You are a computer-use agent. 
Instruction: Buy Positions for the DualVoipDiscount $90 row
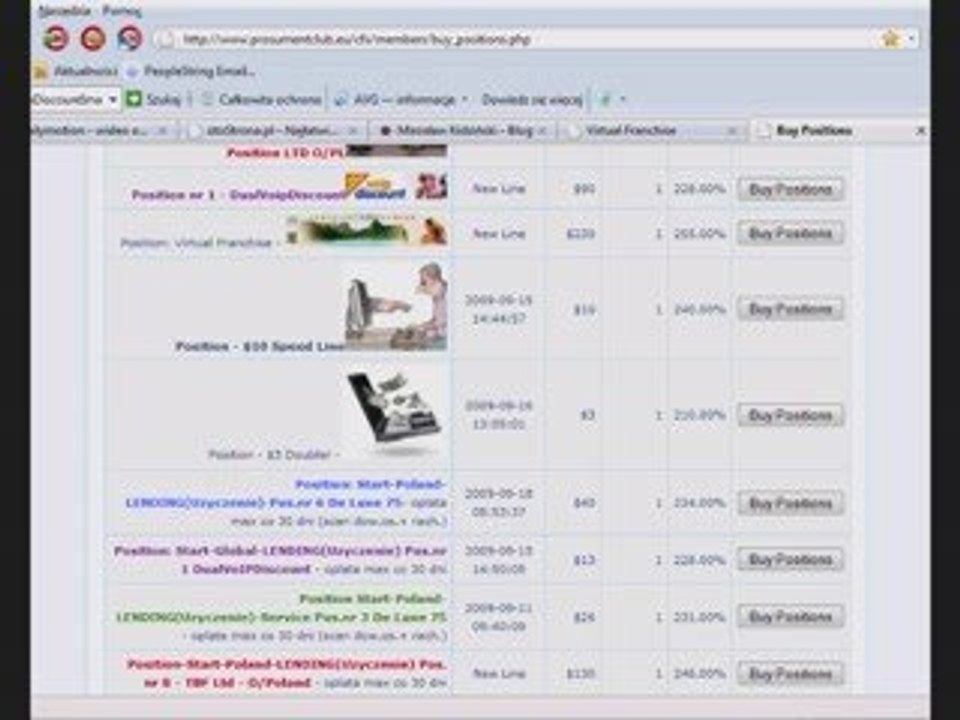click(x=790, y=189)
